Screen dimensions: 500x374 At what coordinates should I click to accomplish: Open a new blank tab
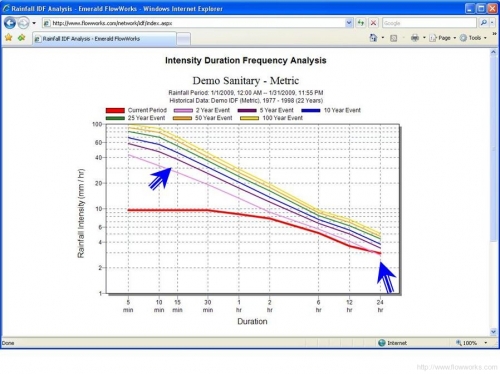pos(183,39)
